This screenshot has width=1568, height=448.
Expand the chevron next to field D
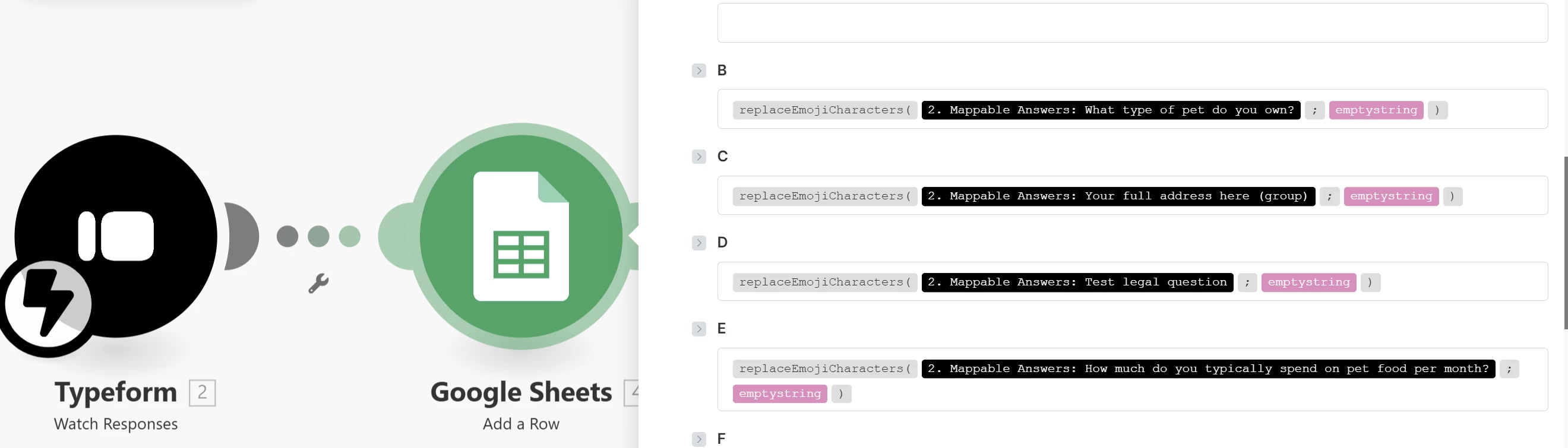(x=699, y=243)
